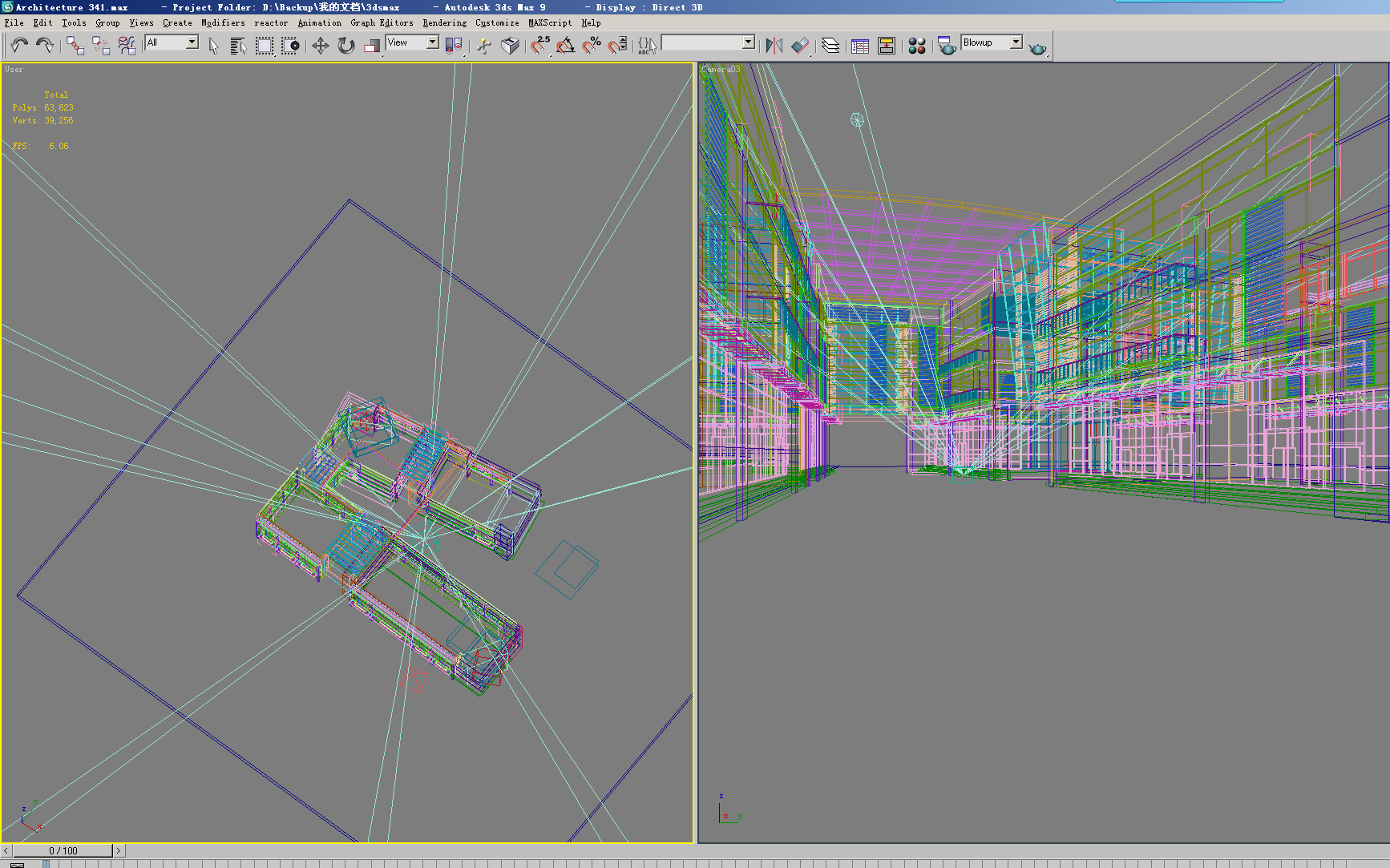Open Render Scene dialog teapot icon
Viewport: 1390px width, 868px height.
tap(947, 46)
